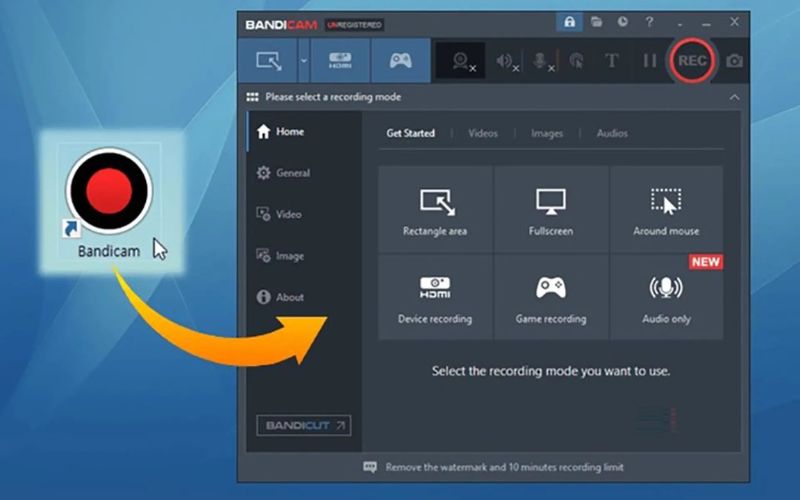Toggle the microphone icon in toolbar
The image size is (800, 500).
pos(543,62)
